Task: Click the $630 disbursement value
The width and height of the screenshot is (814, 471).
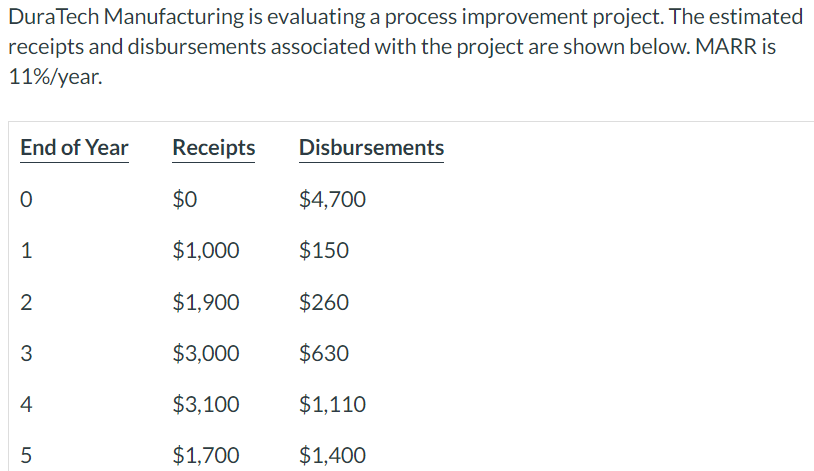Action: [324, 353]
